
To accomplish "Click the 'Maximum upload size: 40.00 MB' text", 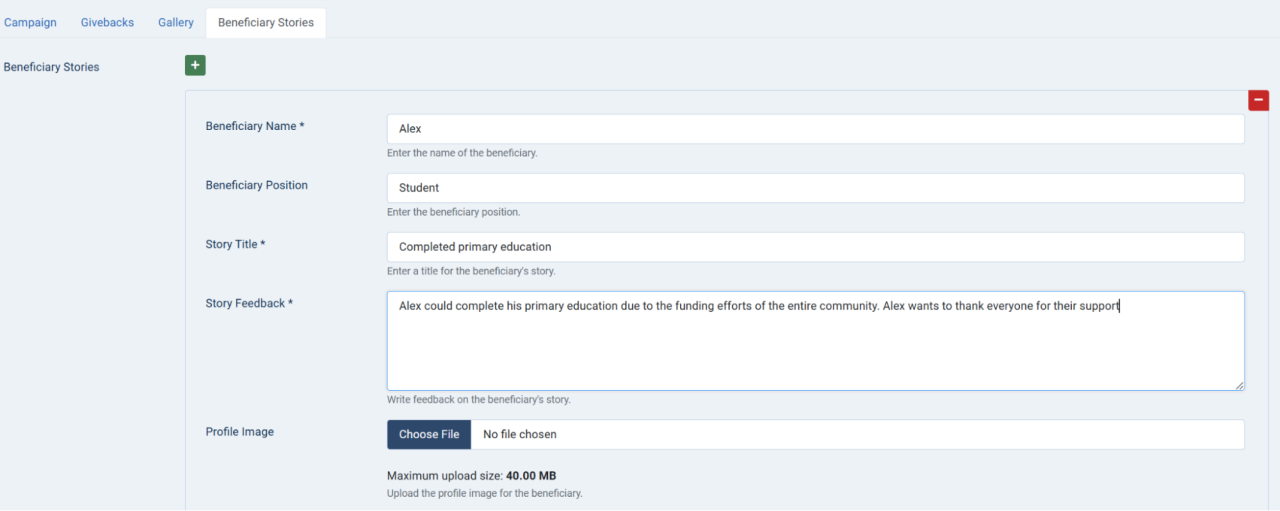I will [471, 476].
